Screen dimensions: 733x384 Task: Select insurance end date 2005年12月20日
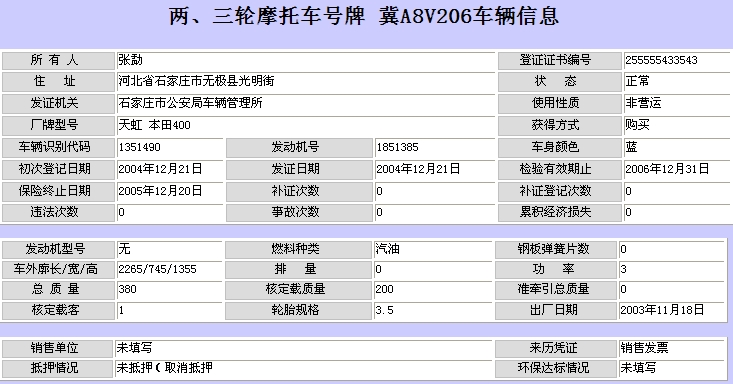coord(160,191)
